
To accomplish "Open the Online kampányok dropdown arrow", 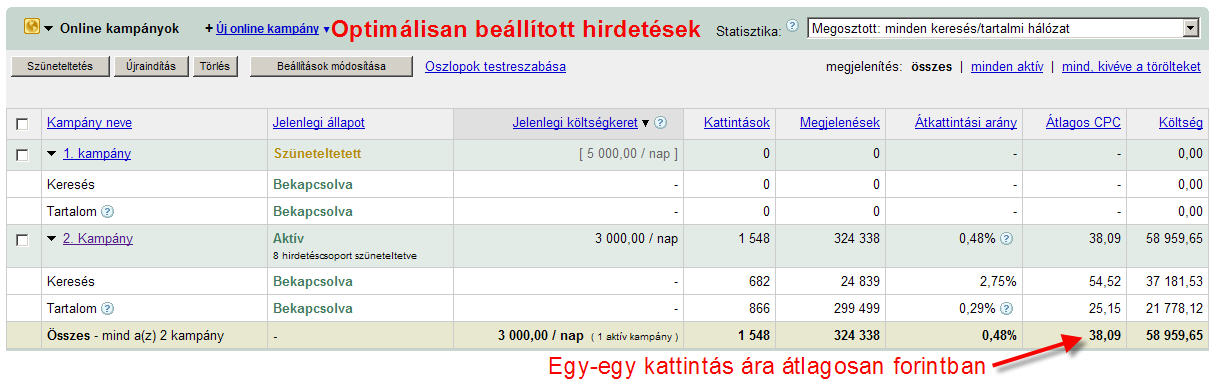I will coord(49,29).
